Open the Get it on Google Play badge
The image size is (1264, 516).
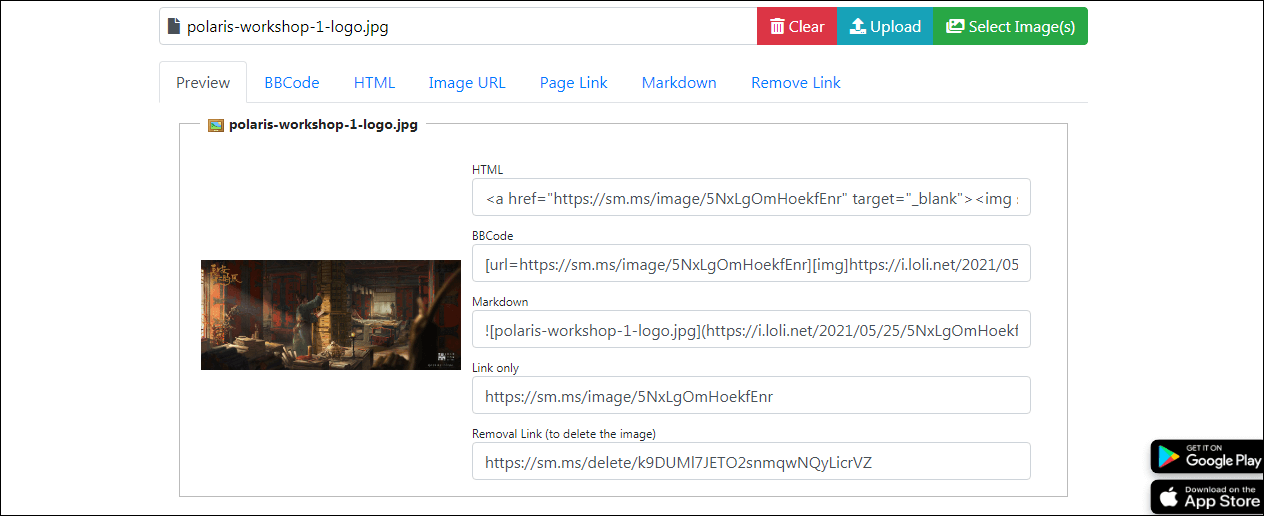pos(1206,457)
